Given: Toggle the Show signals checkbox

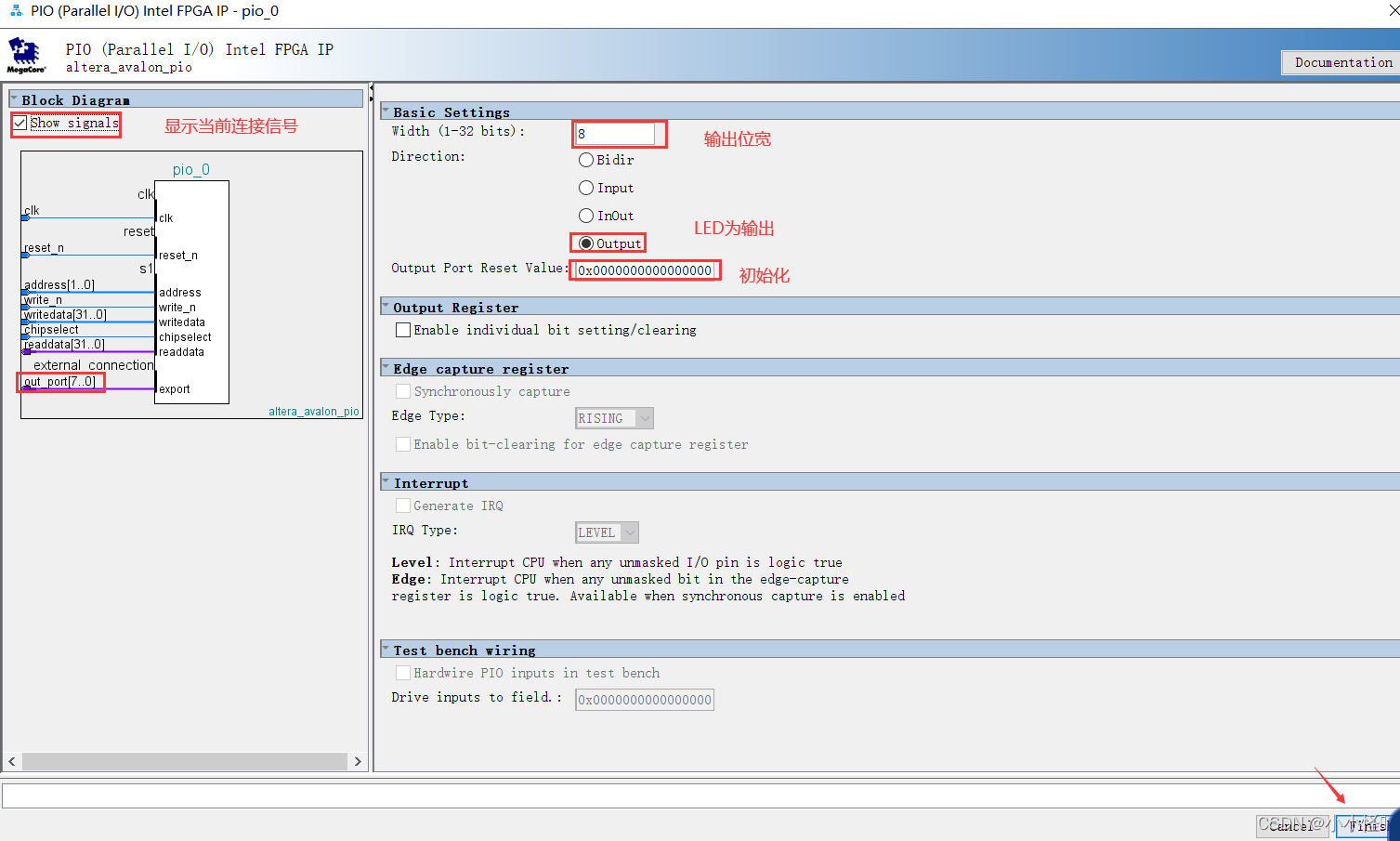Looking at the screenshot, I should click(x=20, y=123).
